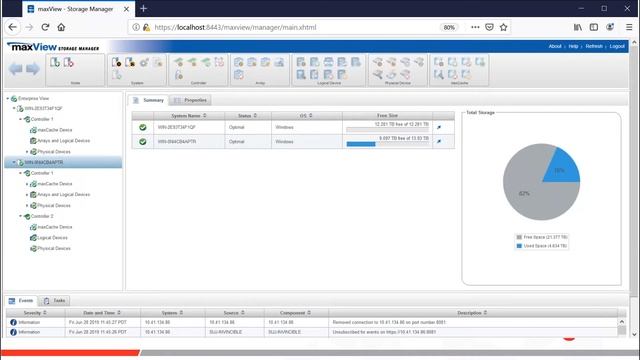Open the Tasks tab
This screenshot has height=360, width=640.
coord(55,301)
